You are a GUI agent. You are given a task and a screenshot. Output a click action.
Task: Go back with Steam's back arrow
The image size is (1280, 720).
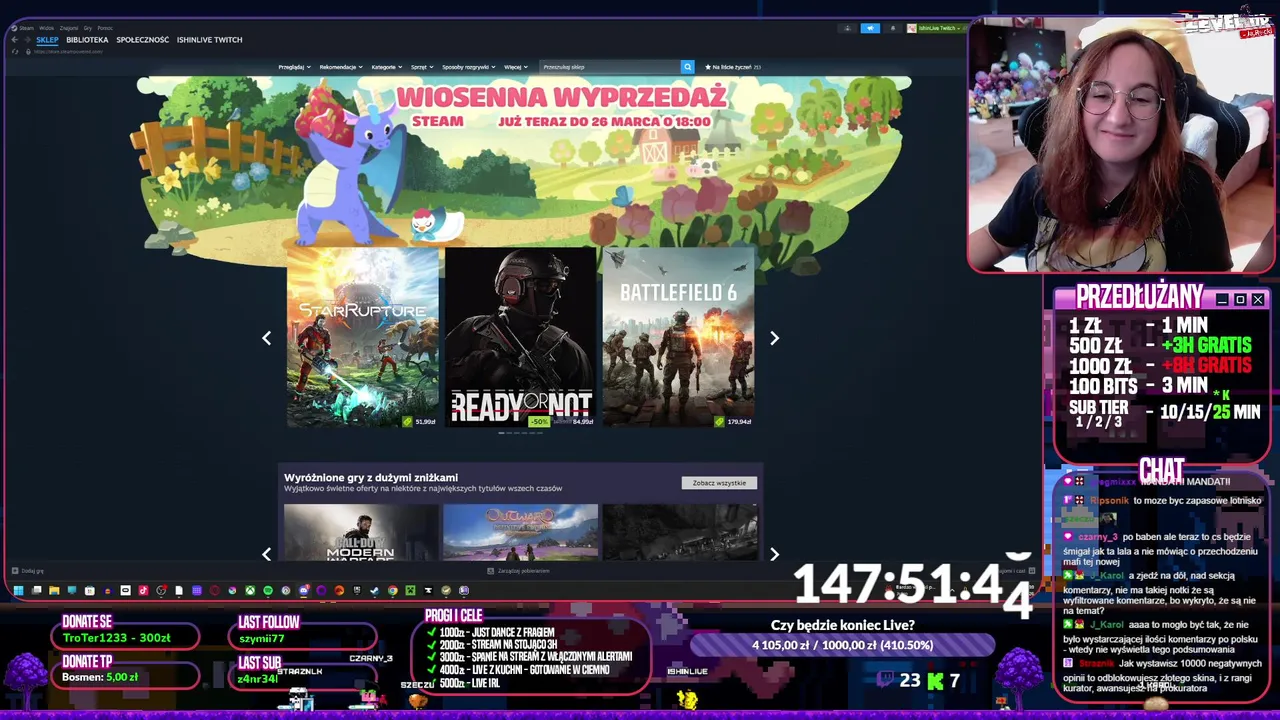(14, 40)
